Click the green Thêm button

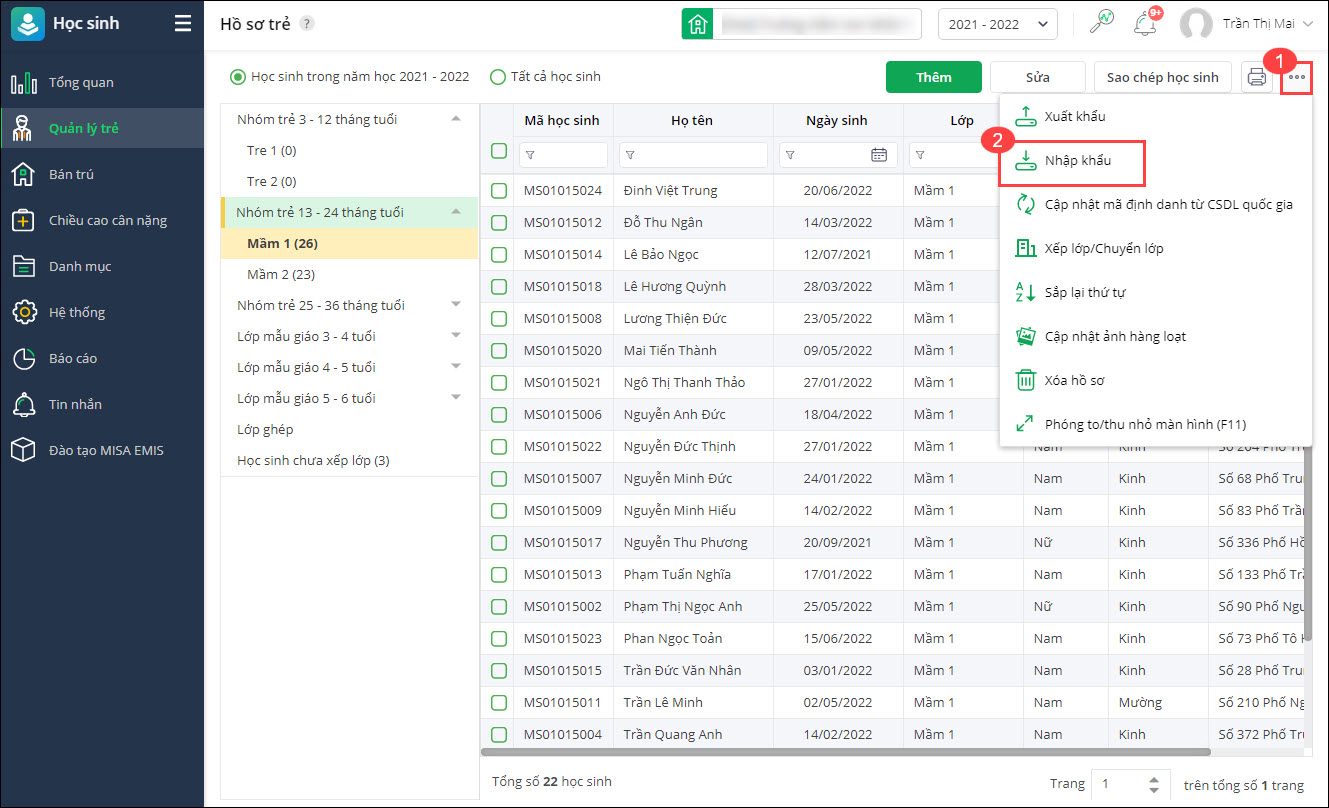coord(933,77)
